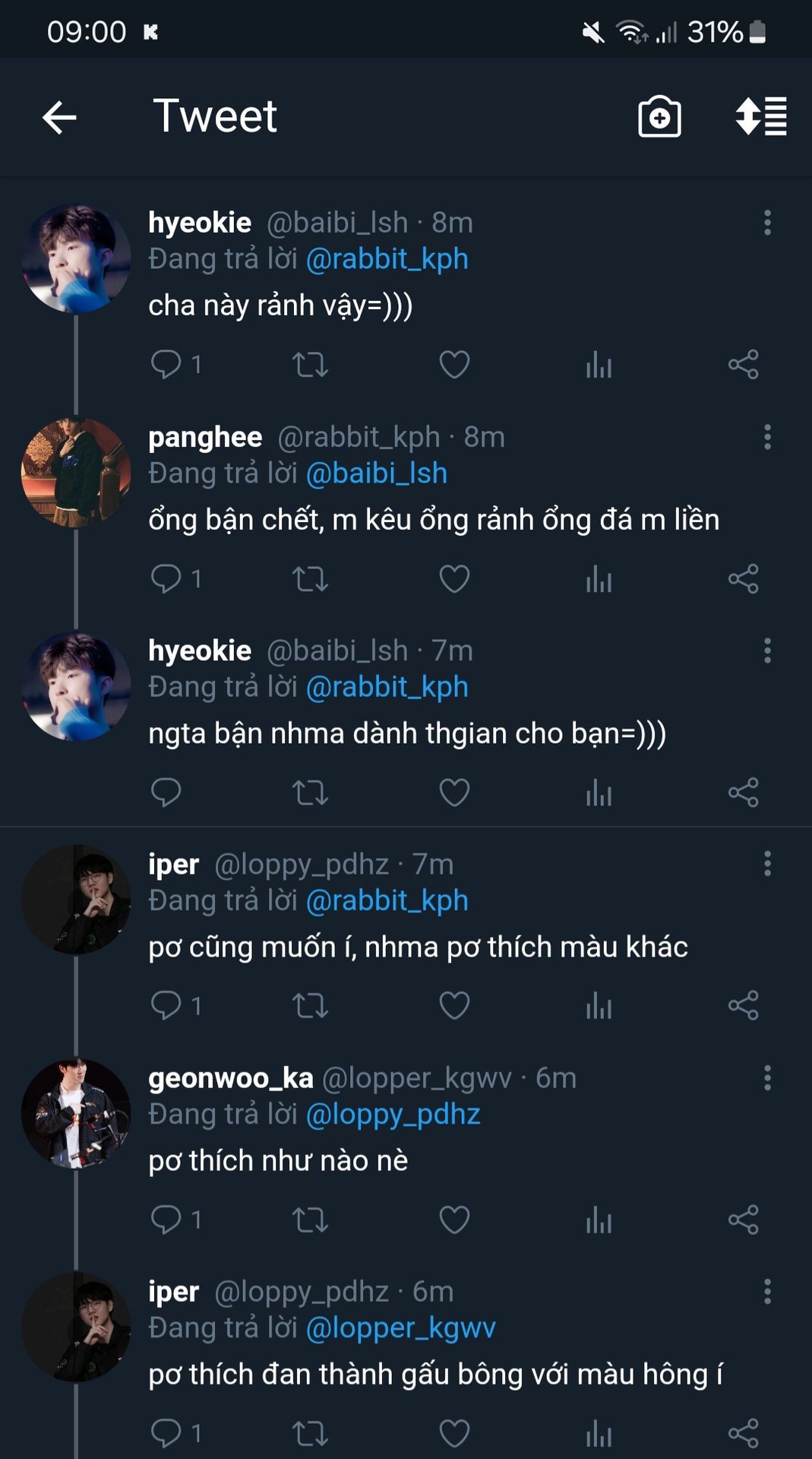812x1459 pixels.
Task: Open more options on panghee's tweet
Action: coord(767,437)
